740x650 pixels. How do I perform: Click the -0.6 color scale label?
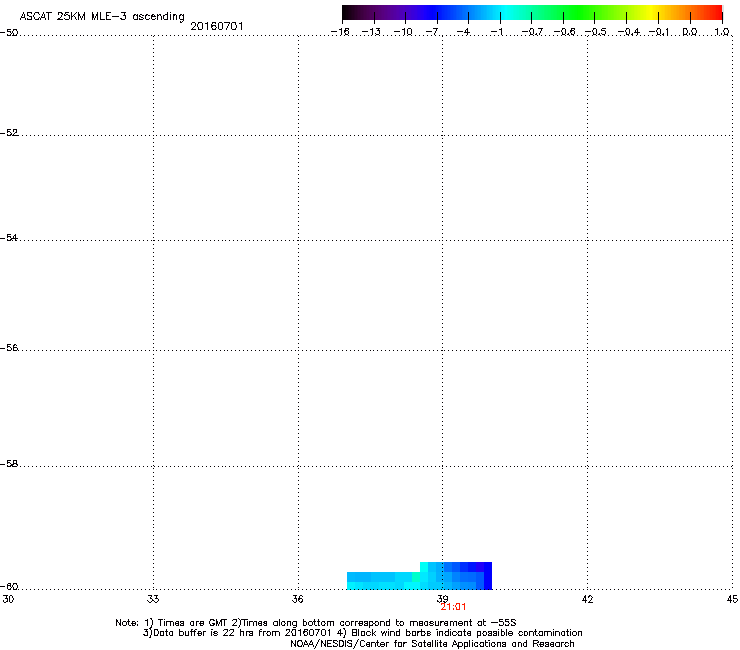click(x=564, y=32)
